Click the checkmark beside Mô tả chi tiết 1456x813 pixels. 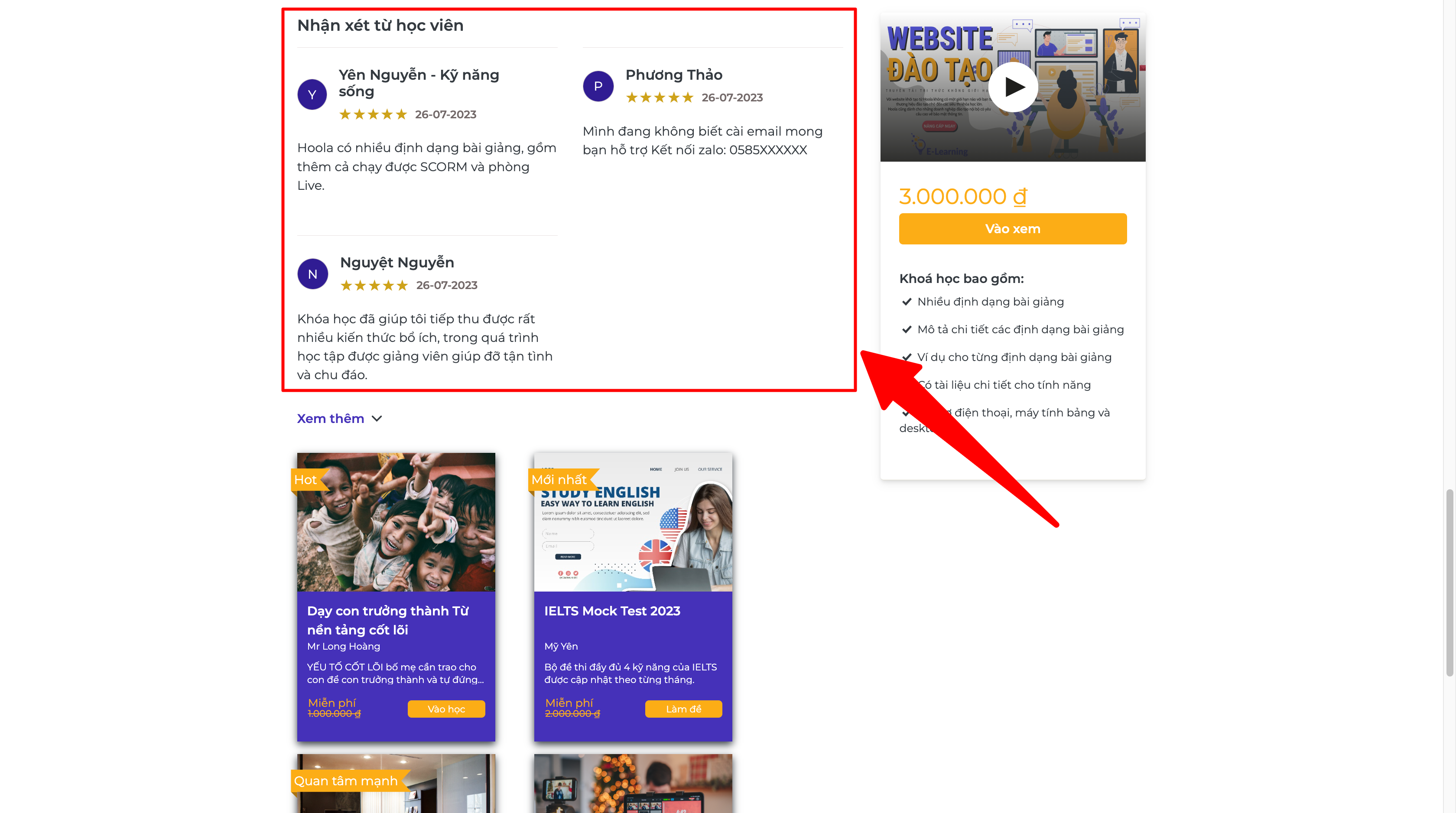point(907,330)
